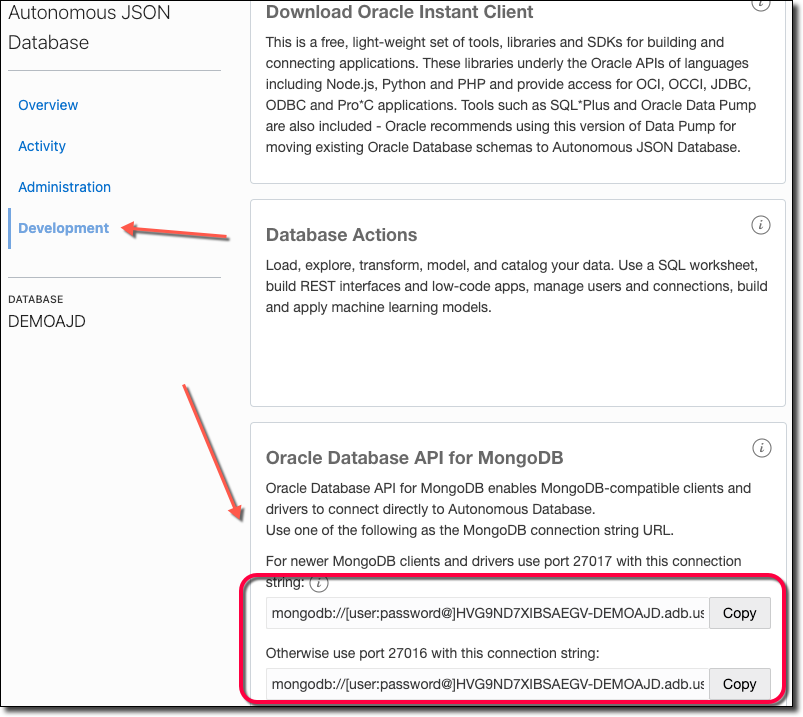Click the Database Actions description text

[516, 287]
